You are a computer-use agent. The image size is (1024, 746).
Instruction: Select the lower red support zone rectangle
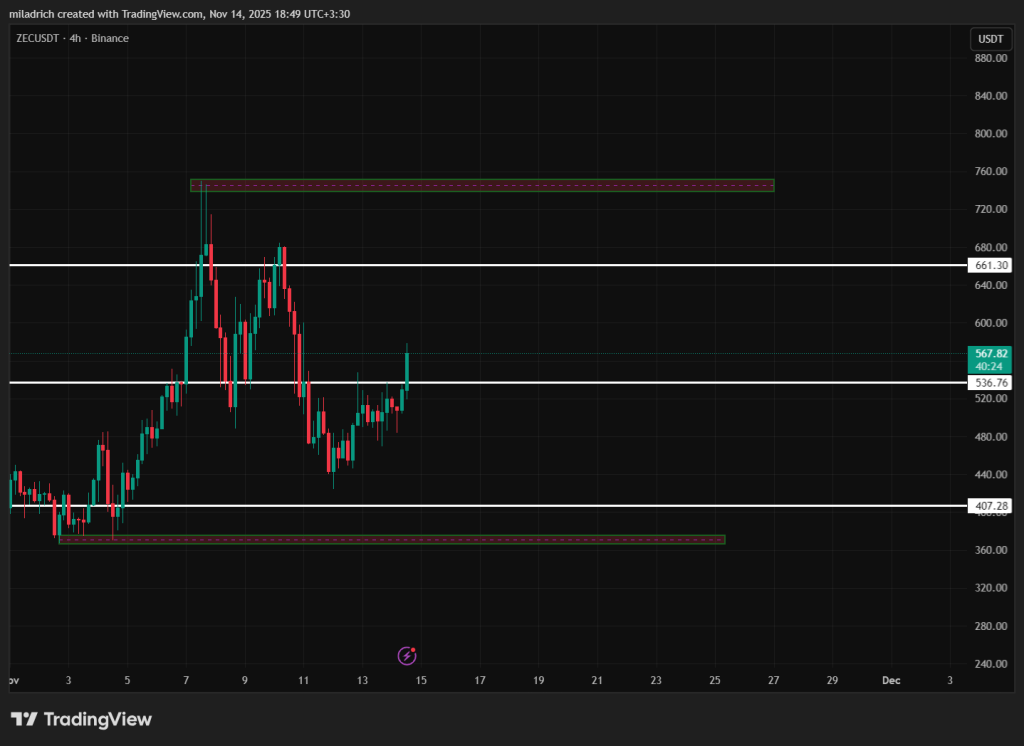(392, 540)
